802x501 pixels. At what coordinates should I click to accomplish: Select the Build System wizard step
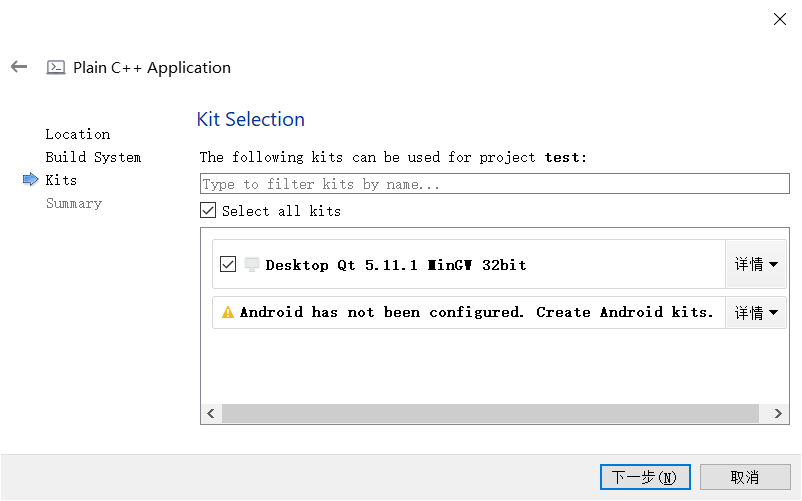pyautogui.click(x=93, y=157)
